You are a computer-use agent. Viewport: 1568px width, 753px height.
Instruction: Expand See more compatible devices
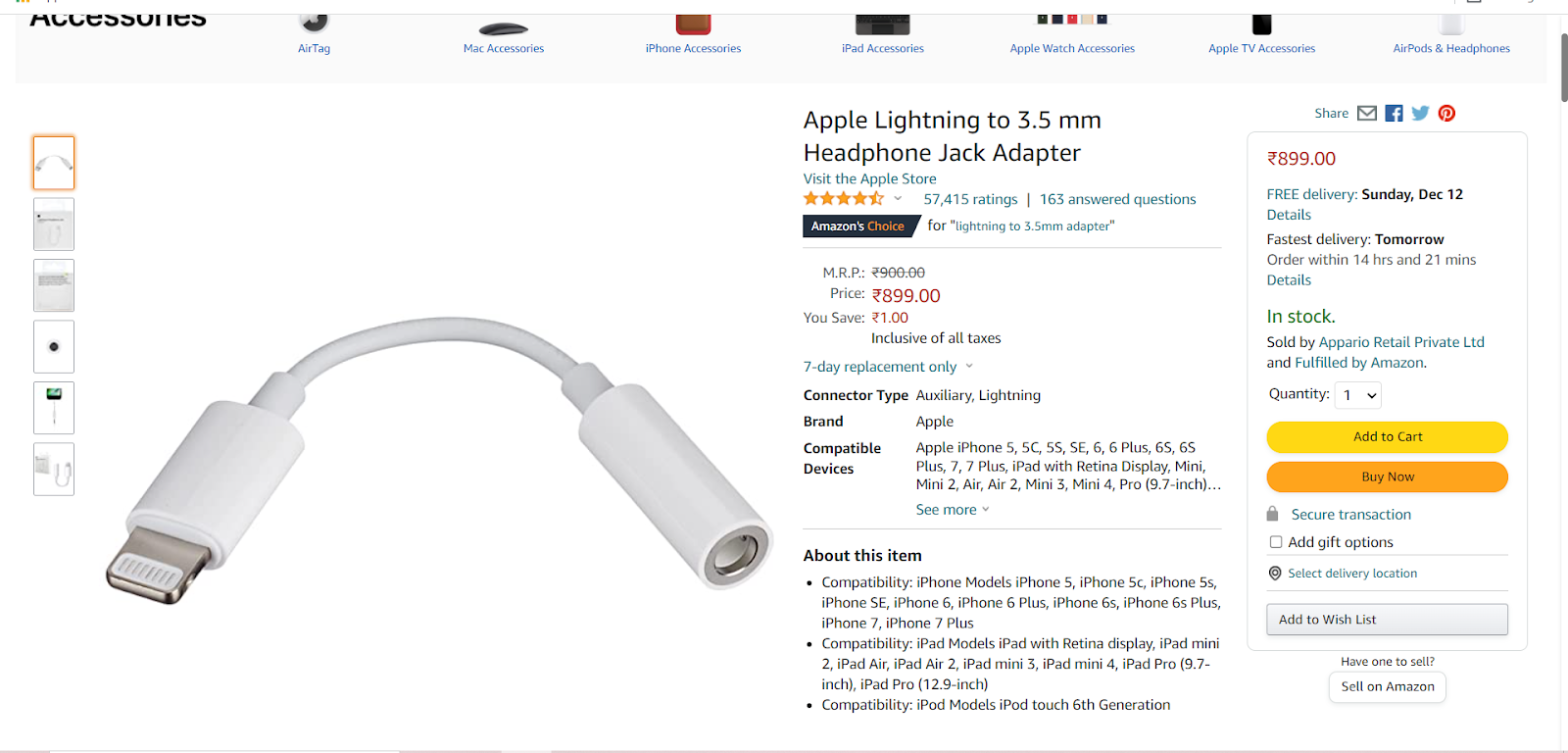953,510
